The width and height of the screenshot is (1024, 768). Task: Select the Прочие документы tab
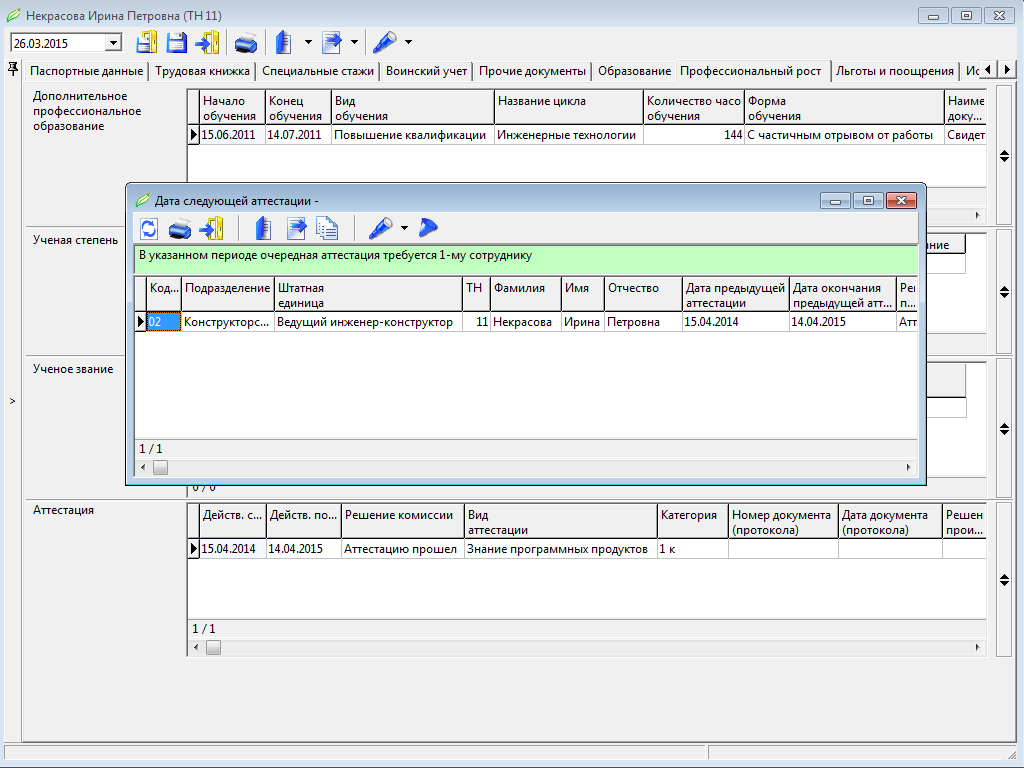click(x=532, y=71)
